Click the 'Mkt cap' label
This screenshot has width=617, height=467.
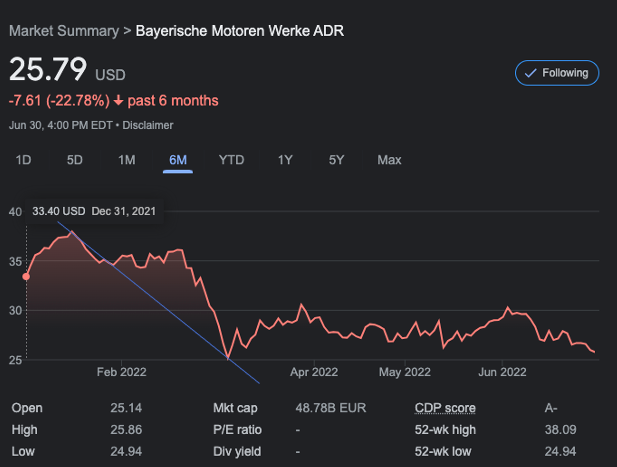235,408
